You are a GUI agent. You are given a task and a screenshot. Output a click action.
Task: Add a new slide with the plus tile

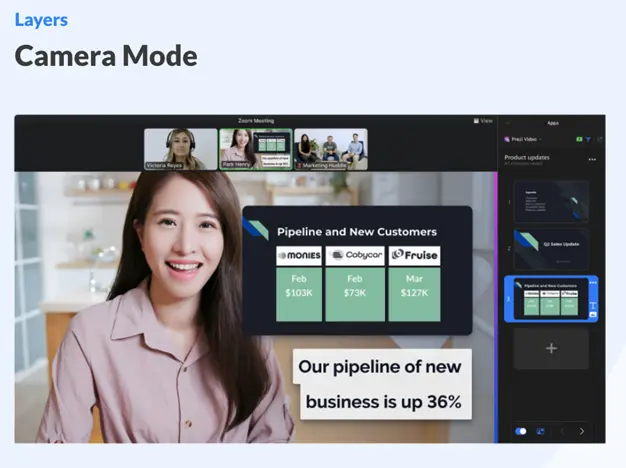[551, 348]
